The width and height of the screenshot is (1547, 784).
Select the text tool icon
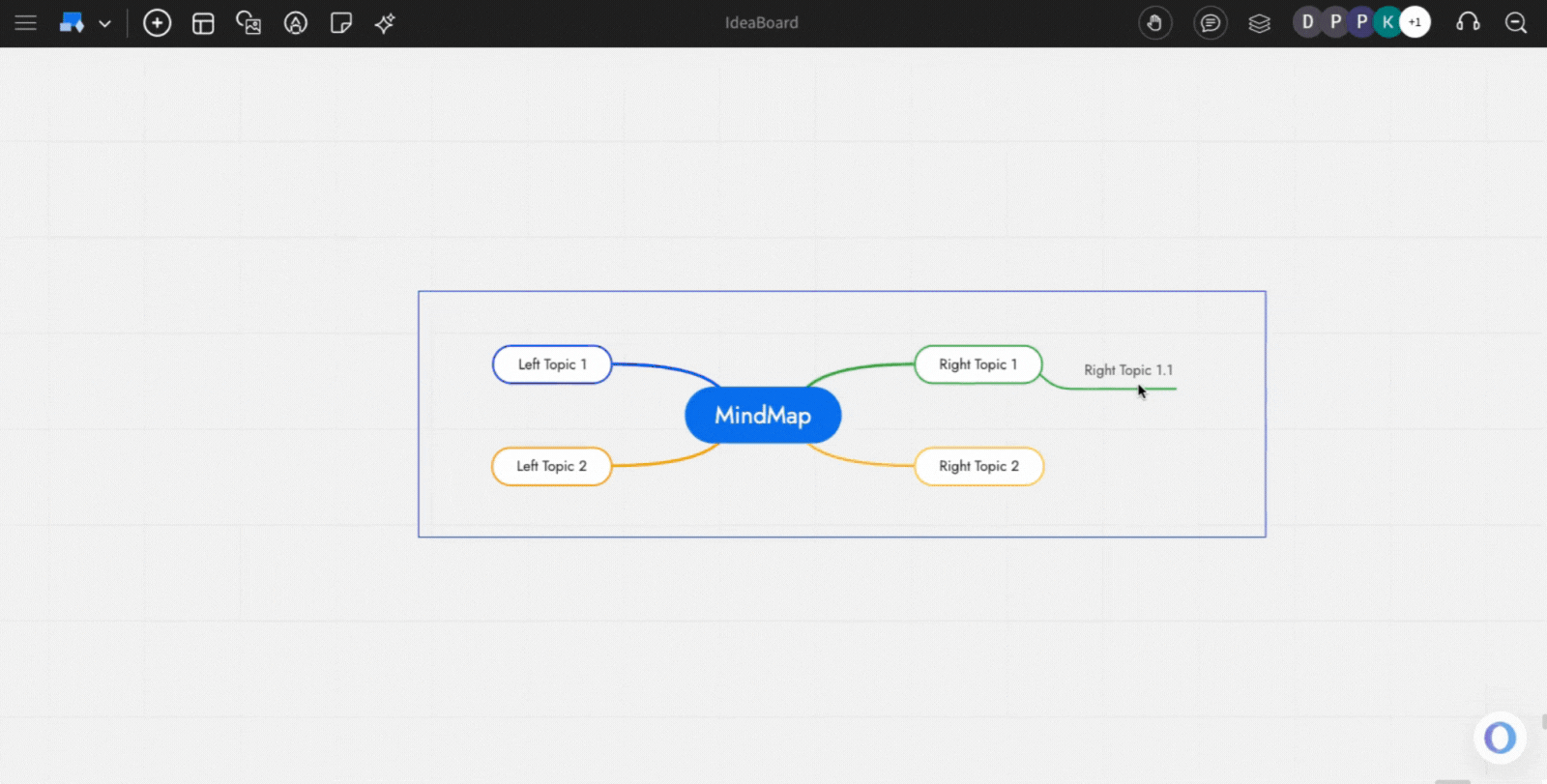coord(296,23)
